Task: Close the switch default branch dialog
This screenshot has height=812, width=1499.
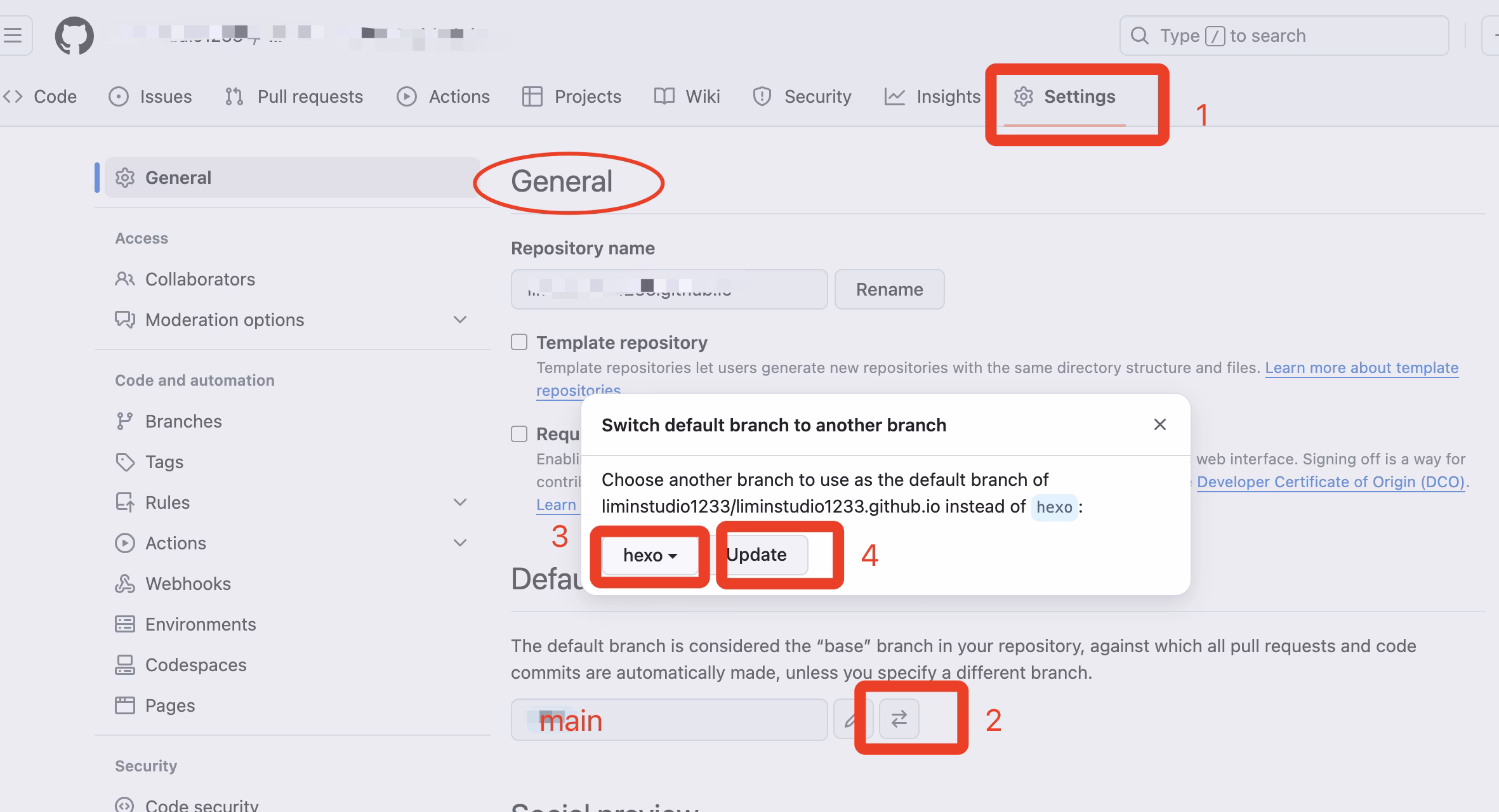Action: click(1159, 424)
